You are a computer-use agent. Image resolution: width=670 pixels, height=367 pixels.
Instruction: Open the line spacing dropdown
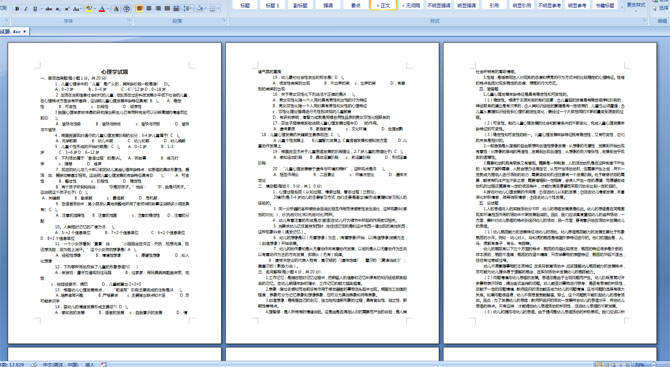point(188,9)
